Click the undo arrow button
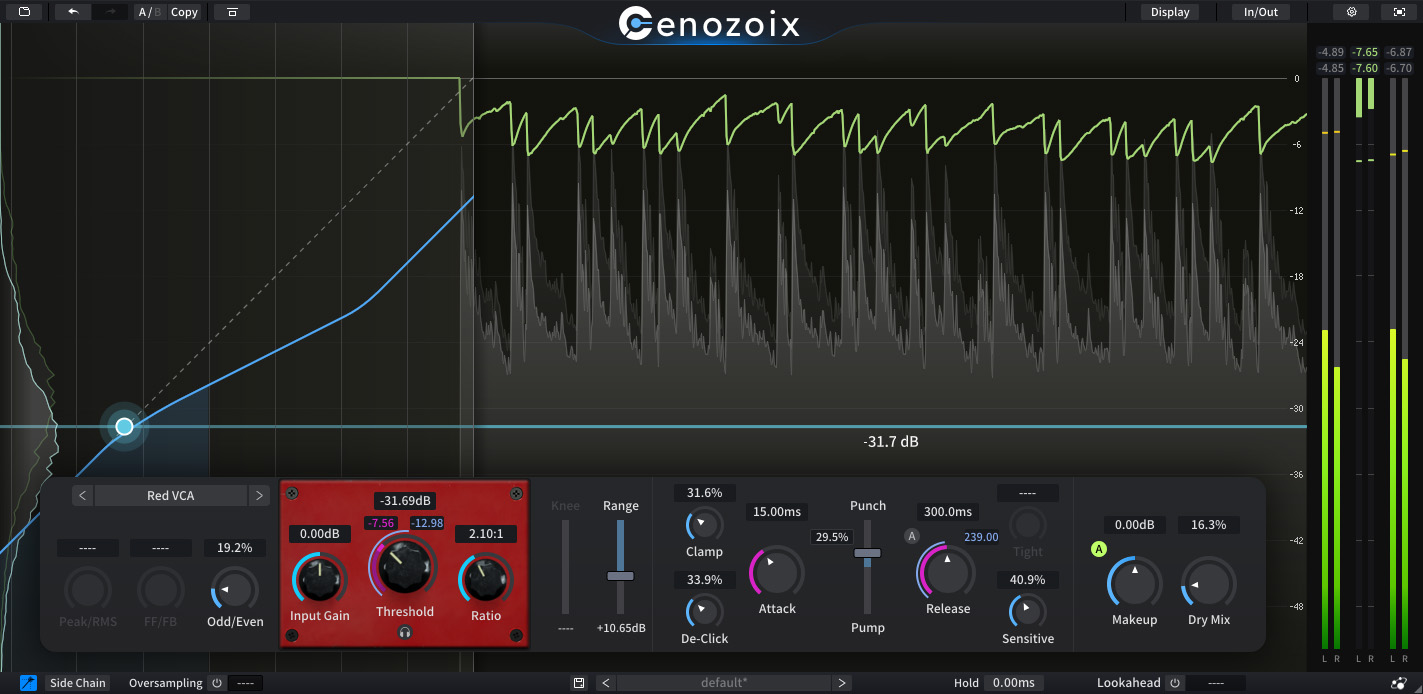 point(73,12)
